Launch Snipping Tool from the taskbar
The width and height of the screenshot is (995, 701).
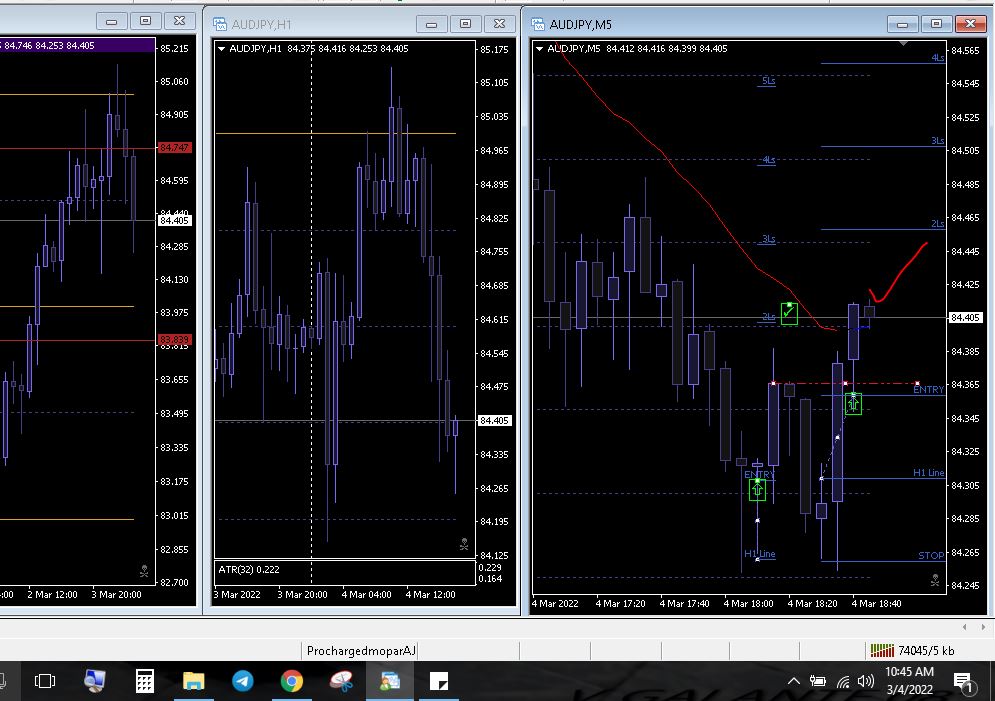(x=340, y=681)
